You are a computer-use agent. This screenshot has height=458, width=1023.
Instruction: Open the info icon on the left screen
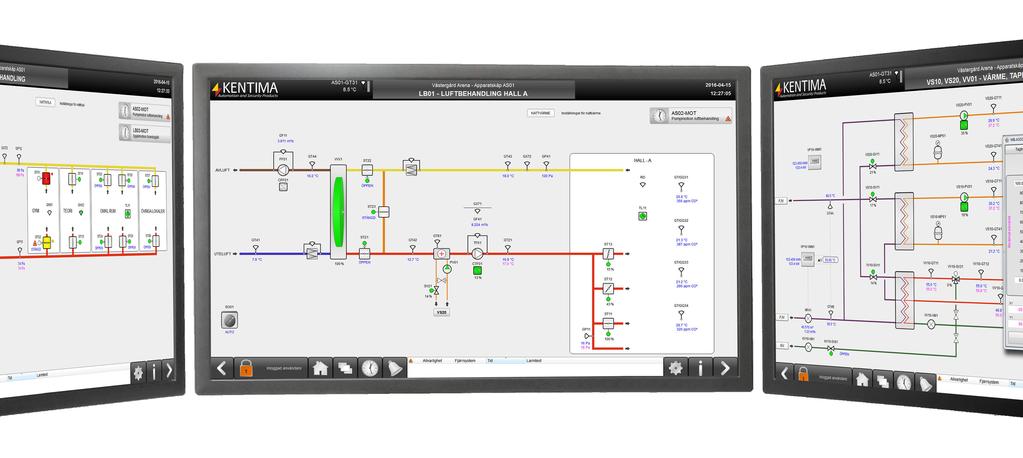154,371
